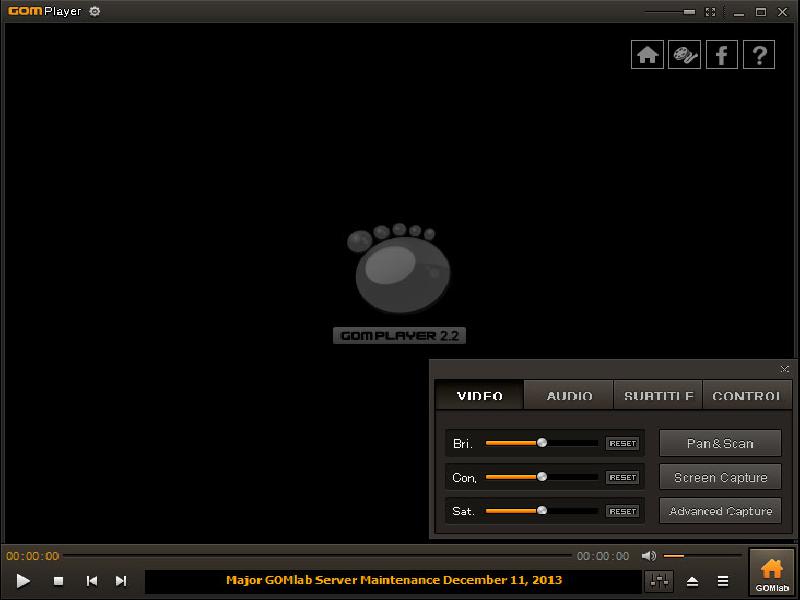Toggle the control panel equalizer icon
The image size is (800, 600).
coord(659,581)
